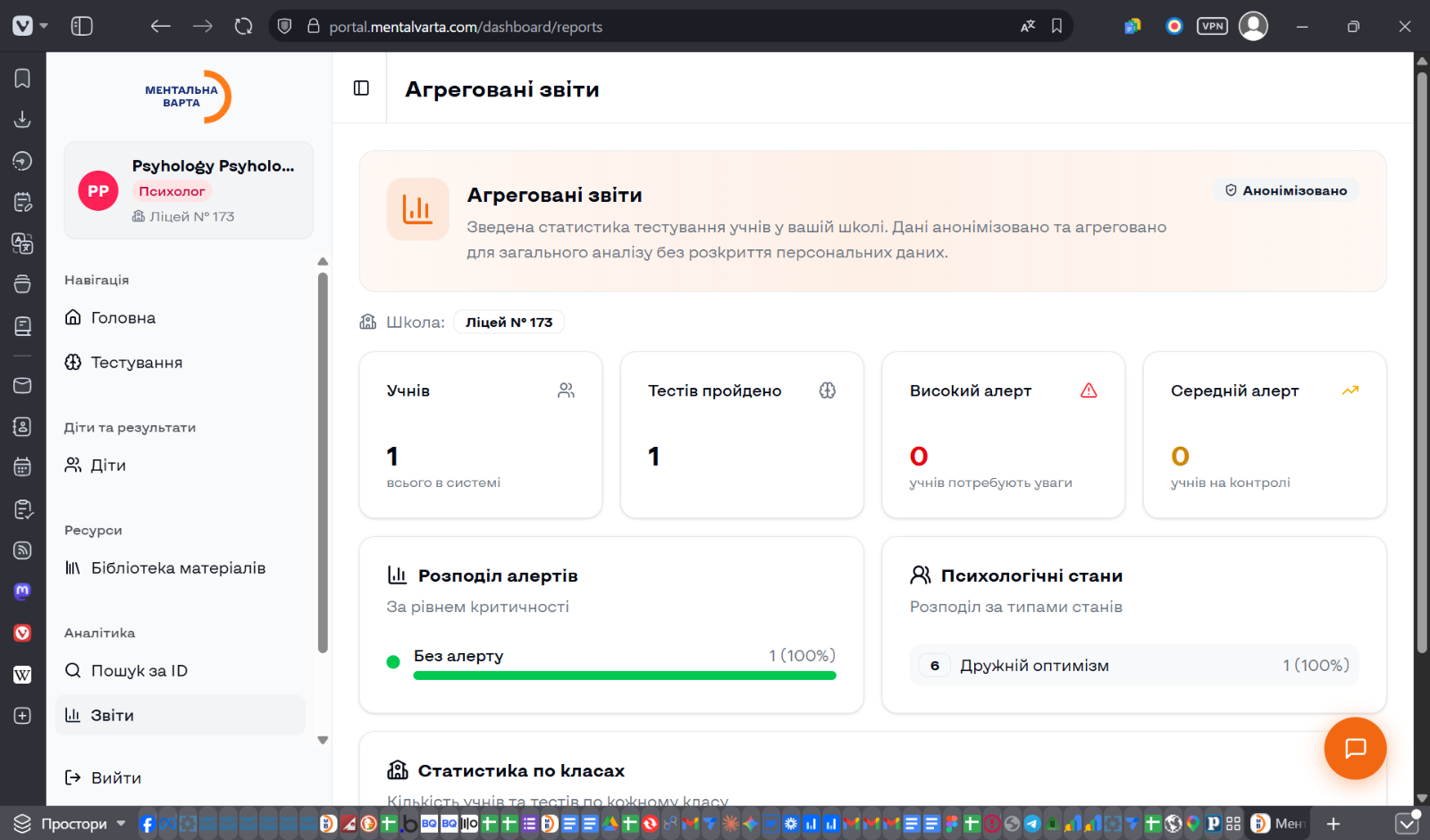The image size is (1430, 840).
Task: Go back to the previous page
Action: 161,26
